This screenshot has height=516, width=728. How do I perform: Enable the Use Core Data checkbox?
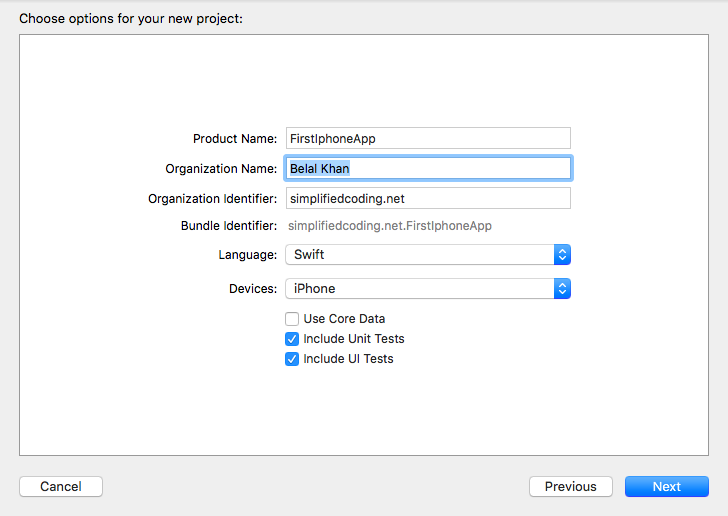[x=292, y=319]
